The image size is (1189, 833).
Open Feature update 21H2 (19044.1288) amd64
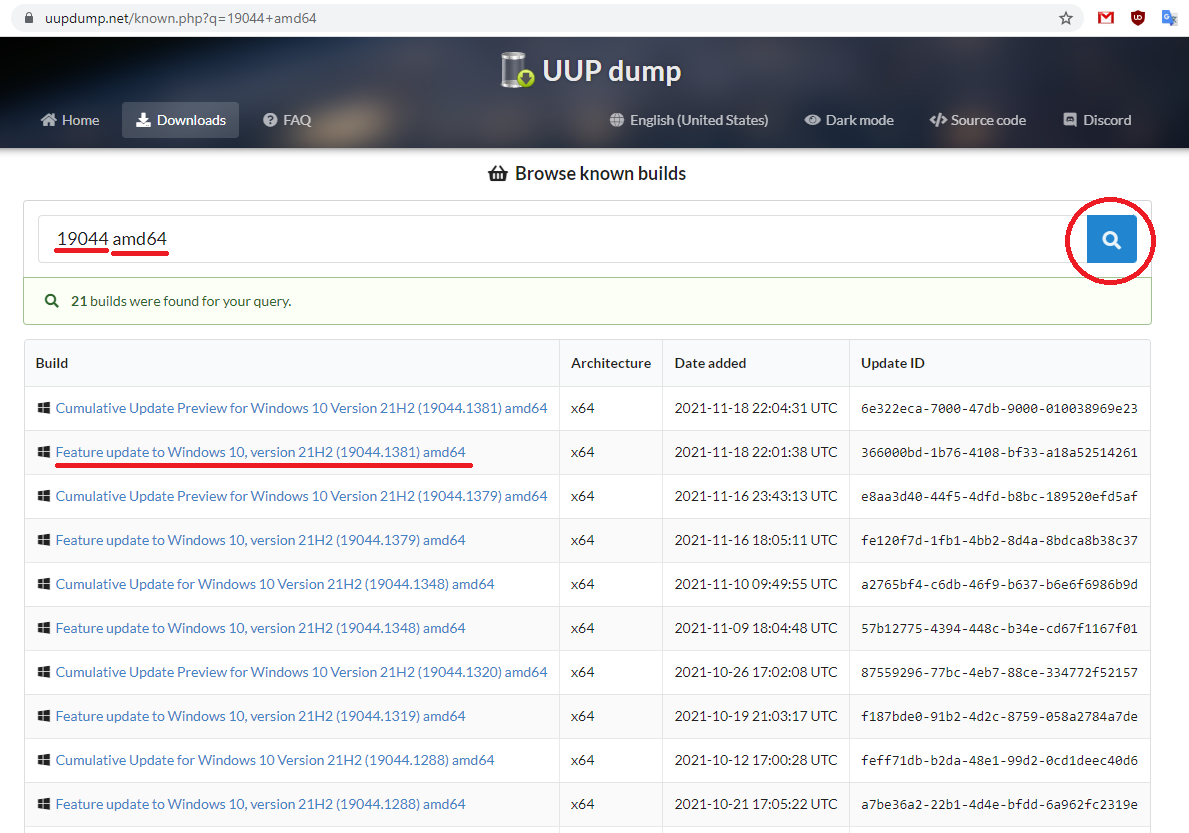pos(260,803)
